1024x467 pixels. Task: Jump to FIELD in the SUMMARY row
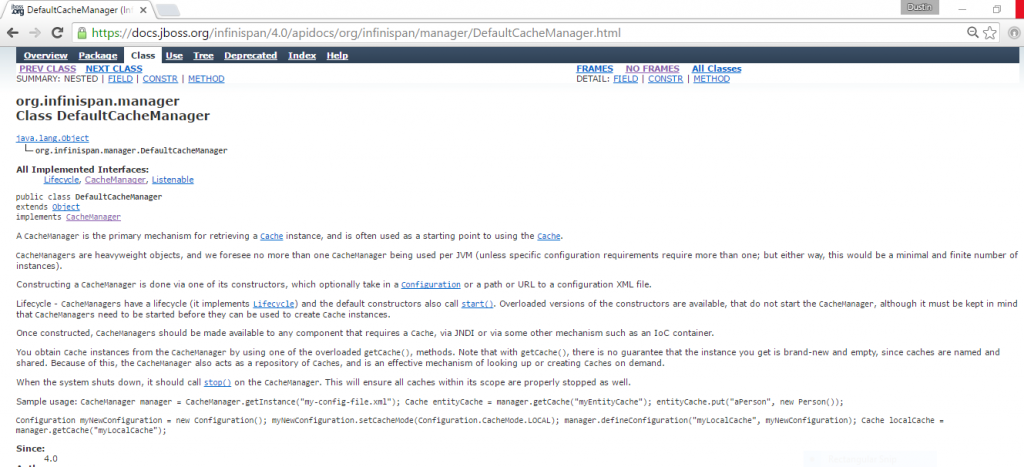[120, 78]
